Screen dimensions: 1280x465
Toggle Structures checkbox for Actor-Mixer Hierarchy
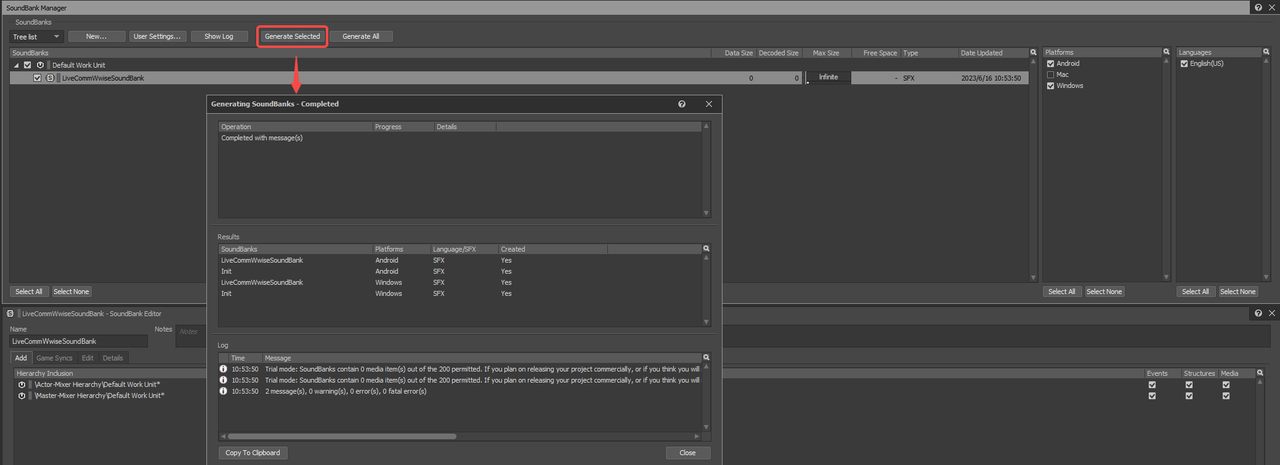click(1189, 384)
